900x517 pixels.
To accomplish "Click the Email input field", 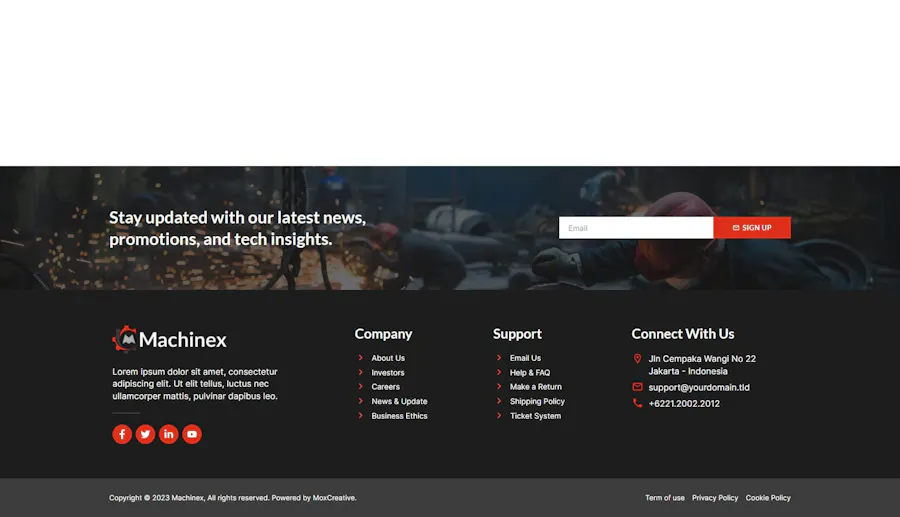I will click(636, 228).
